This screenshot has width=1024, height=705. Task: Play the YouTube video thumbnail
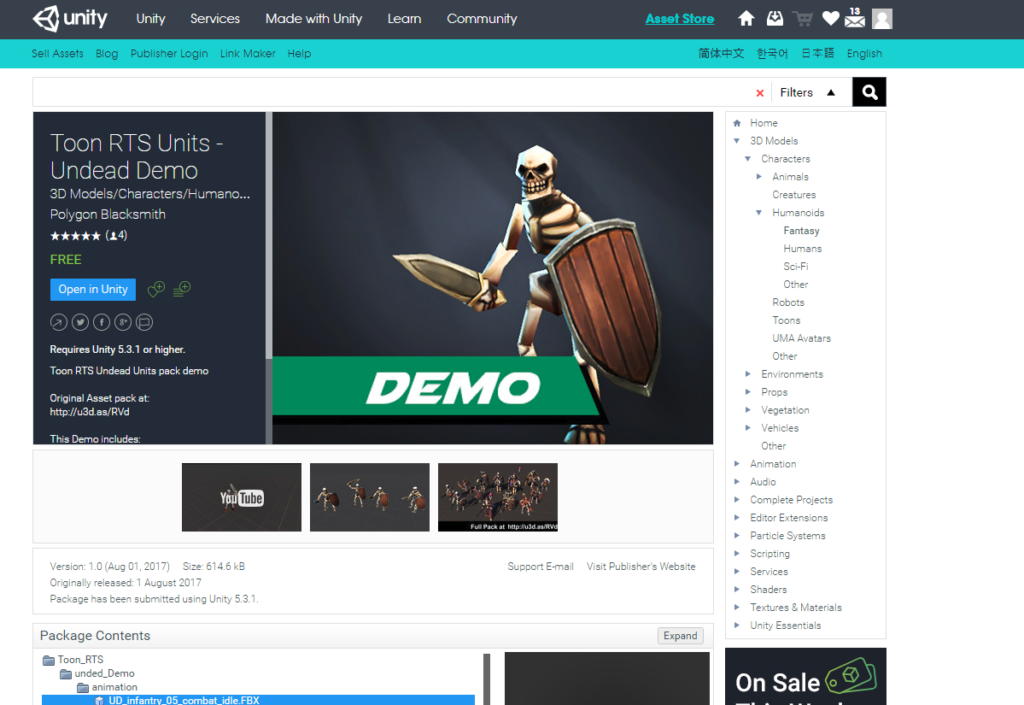coord(242,497)
